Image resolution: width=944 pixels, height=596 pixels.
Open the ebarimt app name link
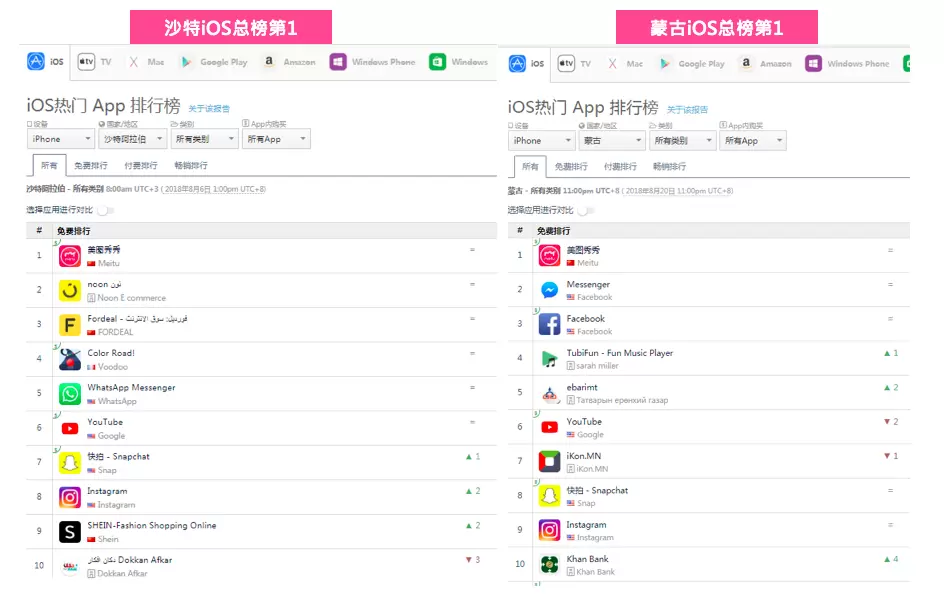pyautogui.click(x=584, y=388)
